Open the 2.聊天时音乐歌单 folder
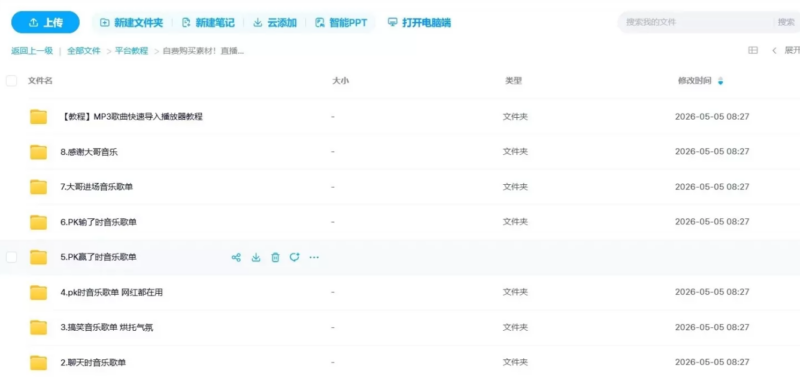Viewport: 800px width, 378px height. point(93,363)
